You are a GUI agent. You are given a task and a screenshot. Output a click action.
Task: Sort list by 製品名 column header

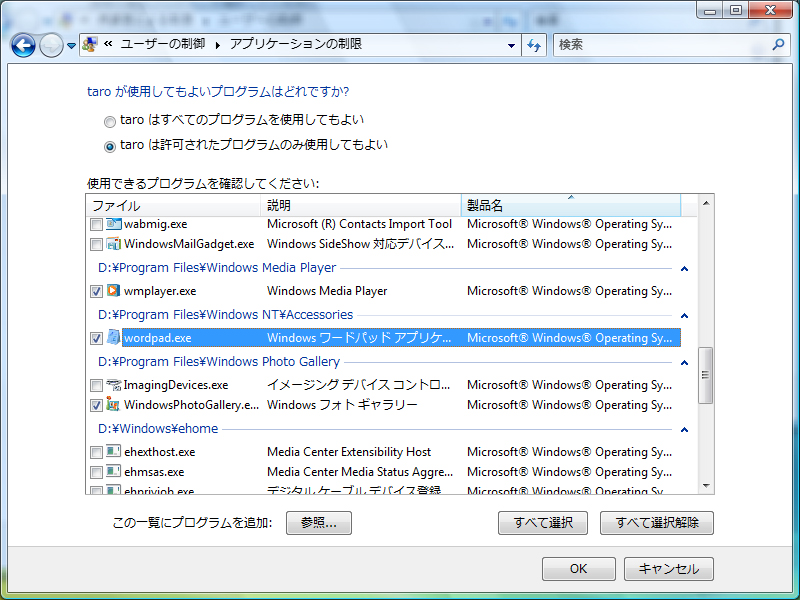click(571, 206)
